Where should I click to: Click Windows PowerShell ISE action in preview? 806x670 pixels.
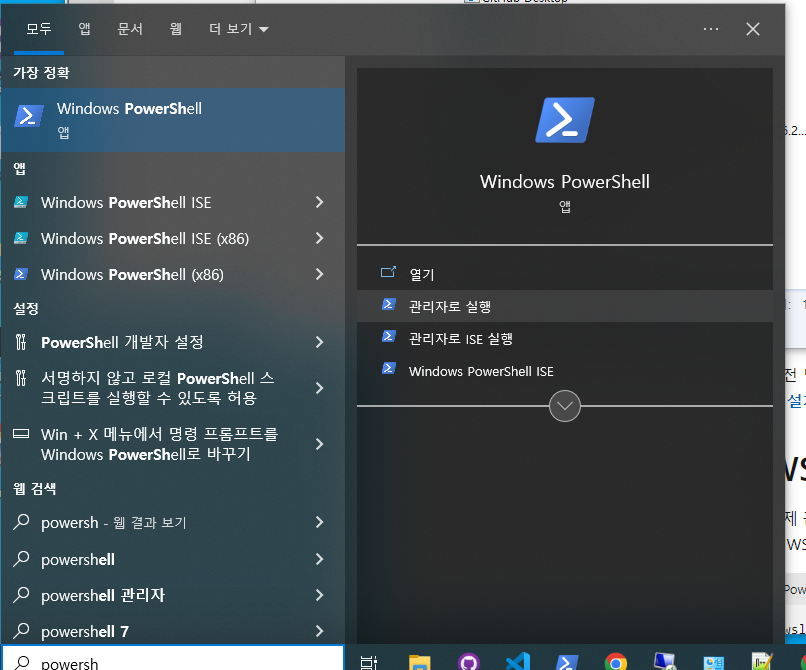(564, 371)
